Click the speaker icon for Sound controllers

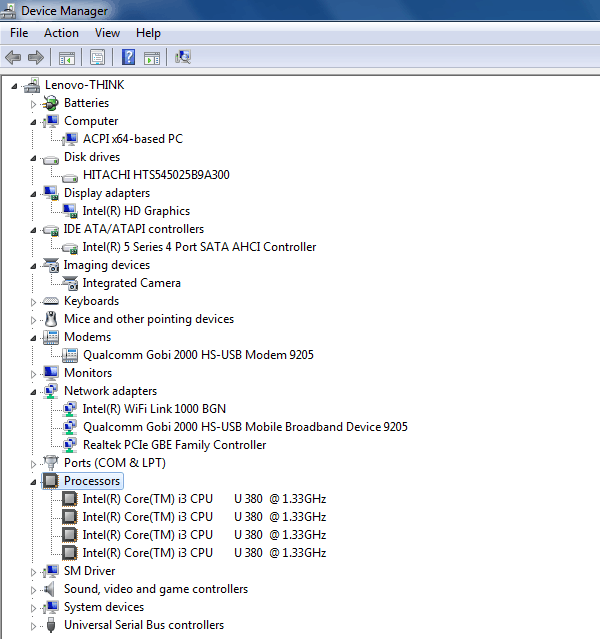coord(50,589)
